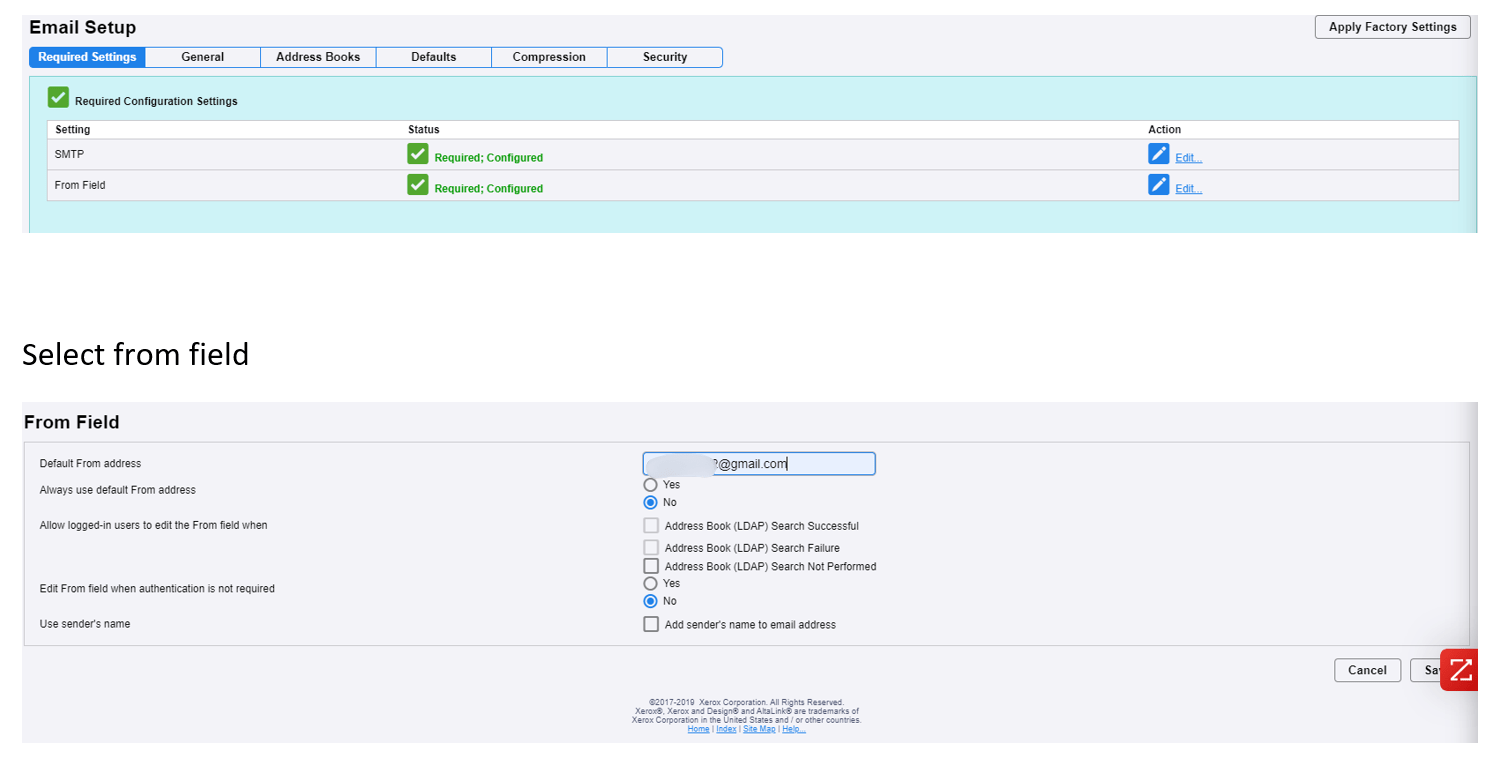
Task: Click the 'Always use default From address' label
Action: pos(118,490)
